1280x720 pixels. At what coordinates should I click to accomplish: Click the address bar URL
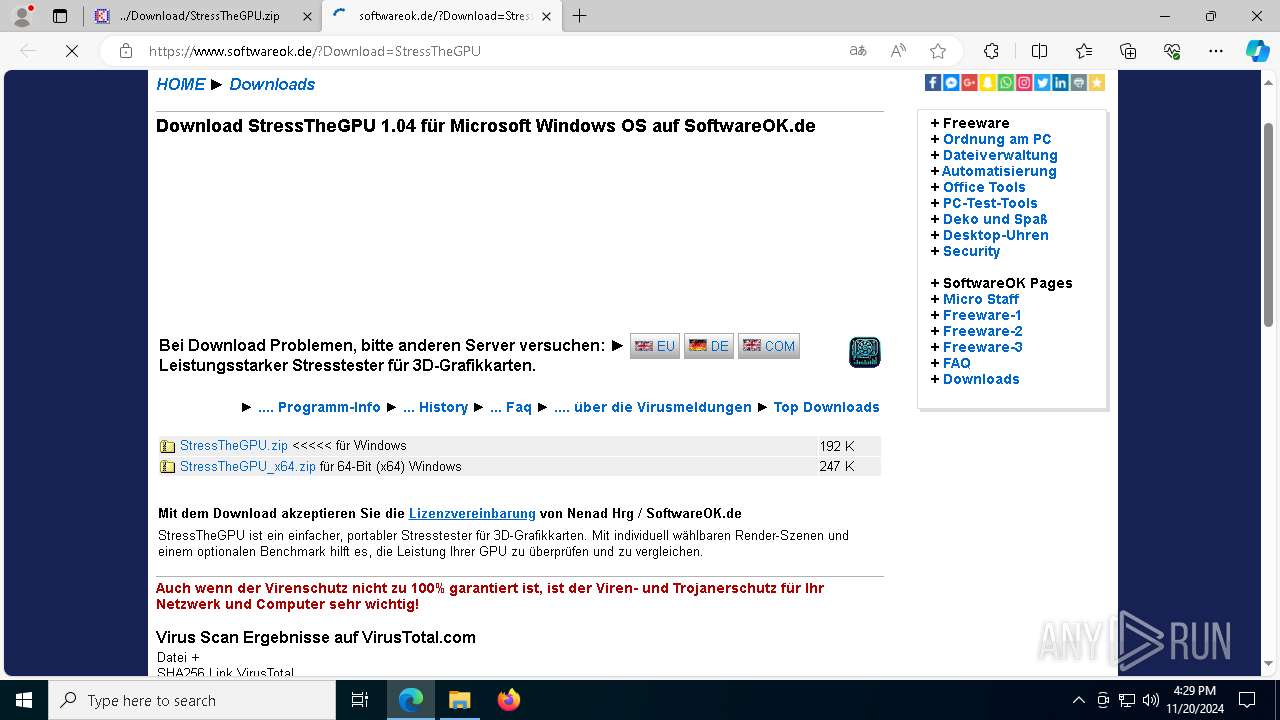315,51
